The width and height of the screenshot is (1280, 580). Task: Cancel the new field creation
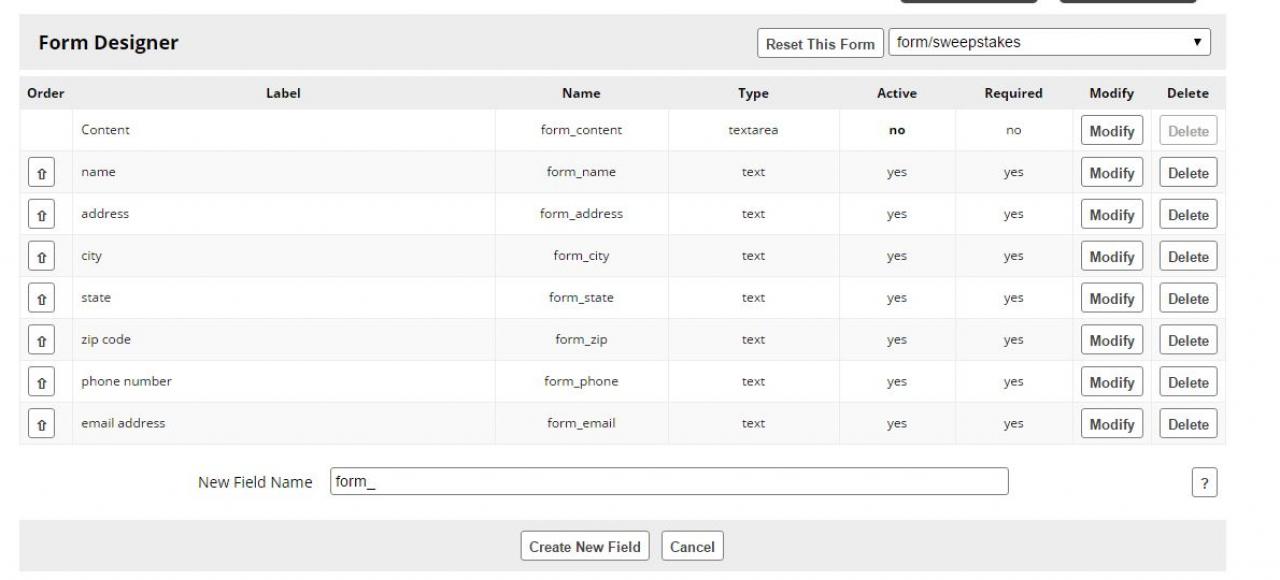coord(692,547)
